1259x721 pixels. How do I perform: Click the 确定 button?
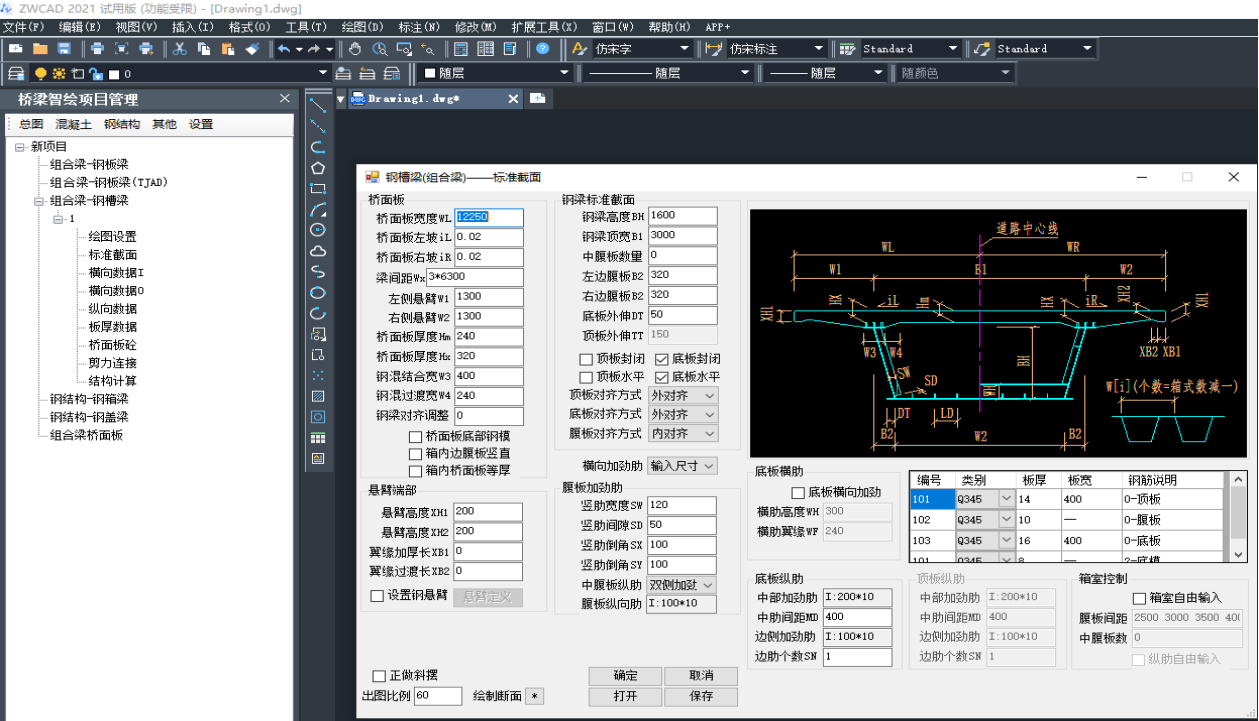click(x=625, y=675)
